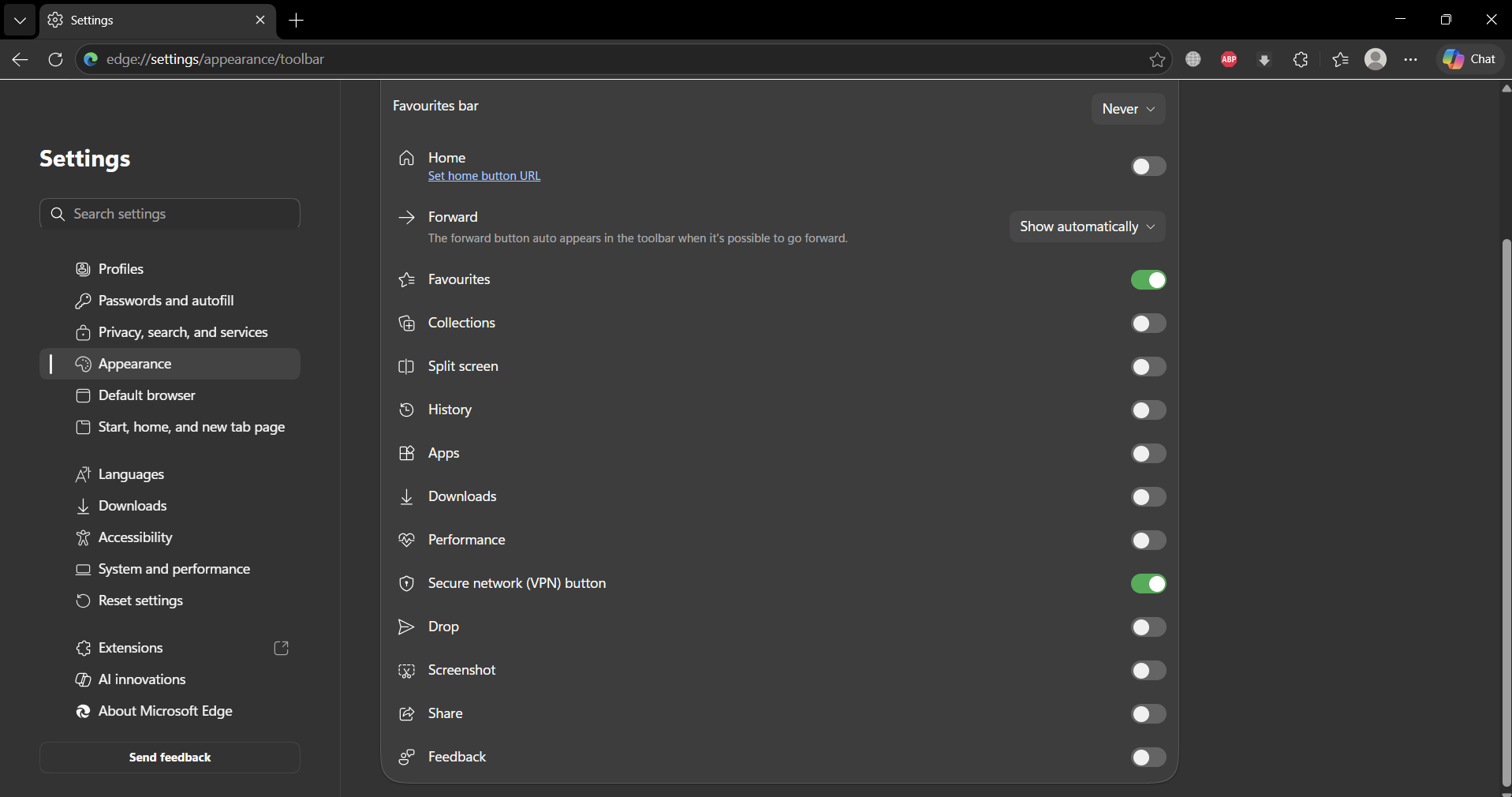Screen dimensions: 1512x797
Task: Disable Secure network (VPN) button toggle
Action: pos(1148,584)
